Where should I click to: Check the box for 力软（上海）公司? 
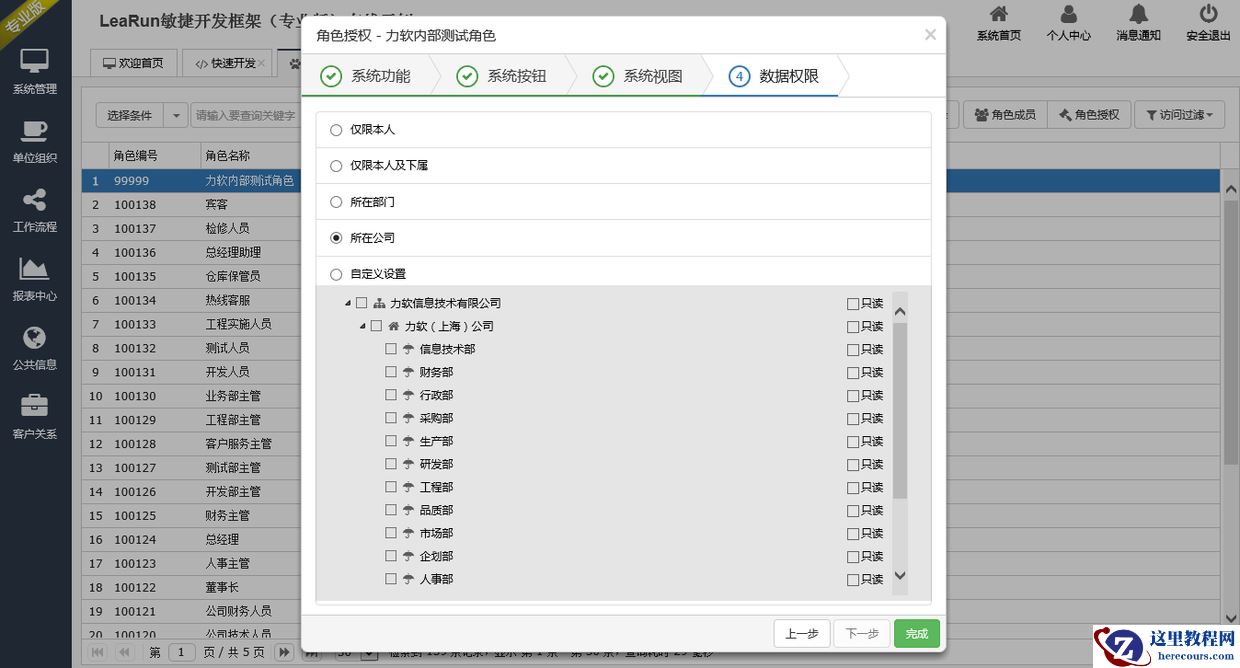tap(377, 326)
